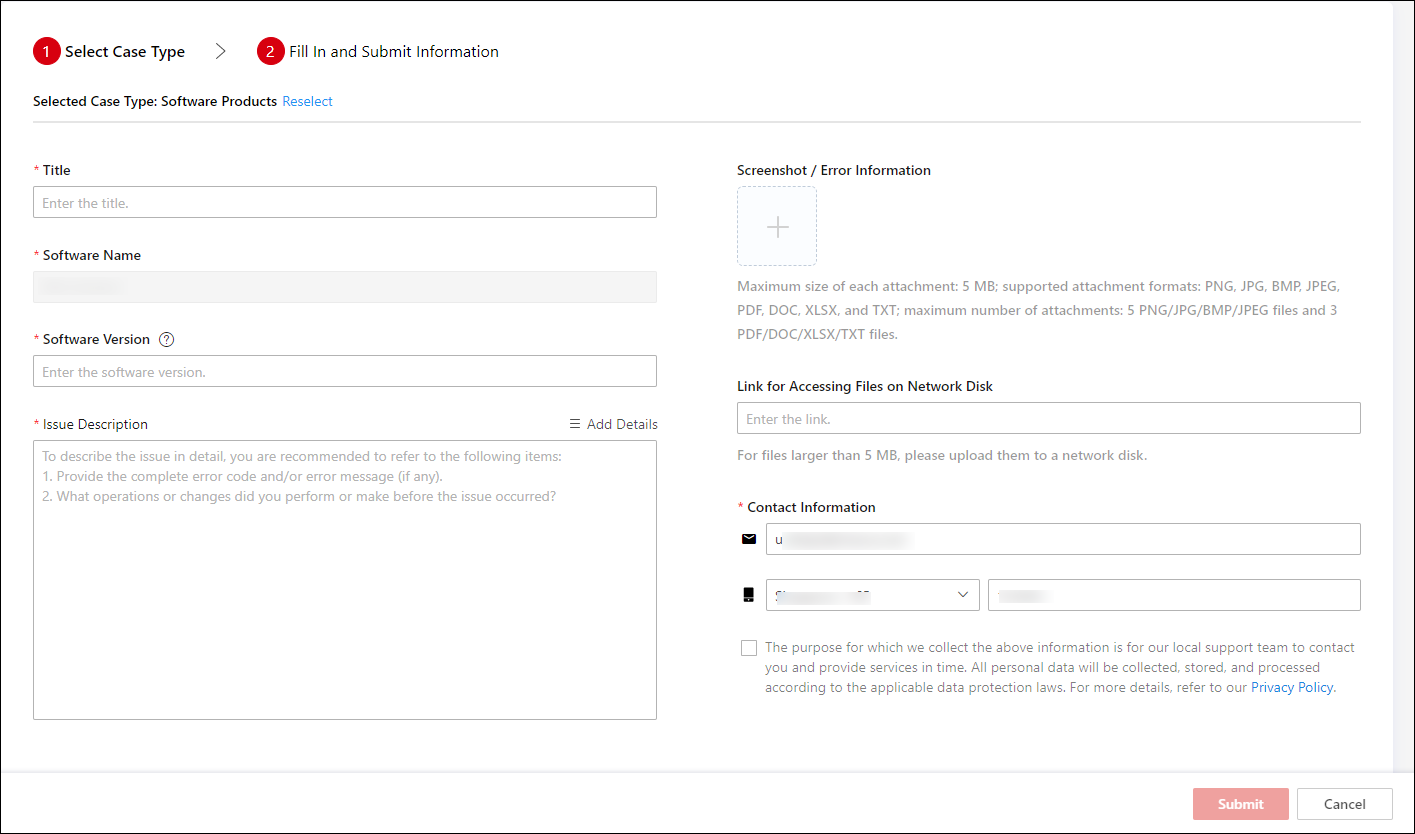Tick the data collection consent checkbox

(749, 648)
